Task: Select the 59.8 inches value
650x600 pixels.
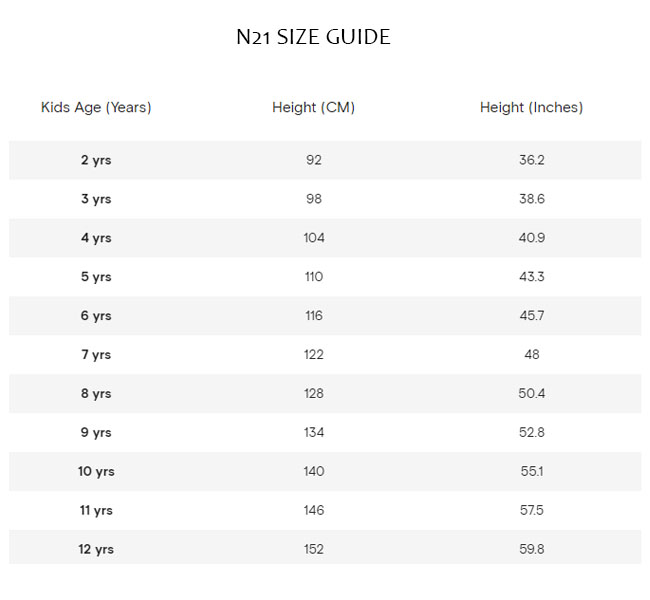Action: coord(531,549)
